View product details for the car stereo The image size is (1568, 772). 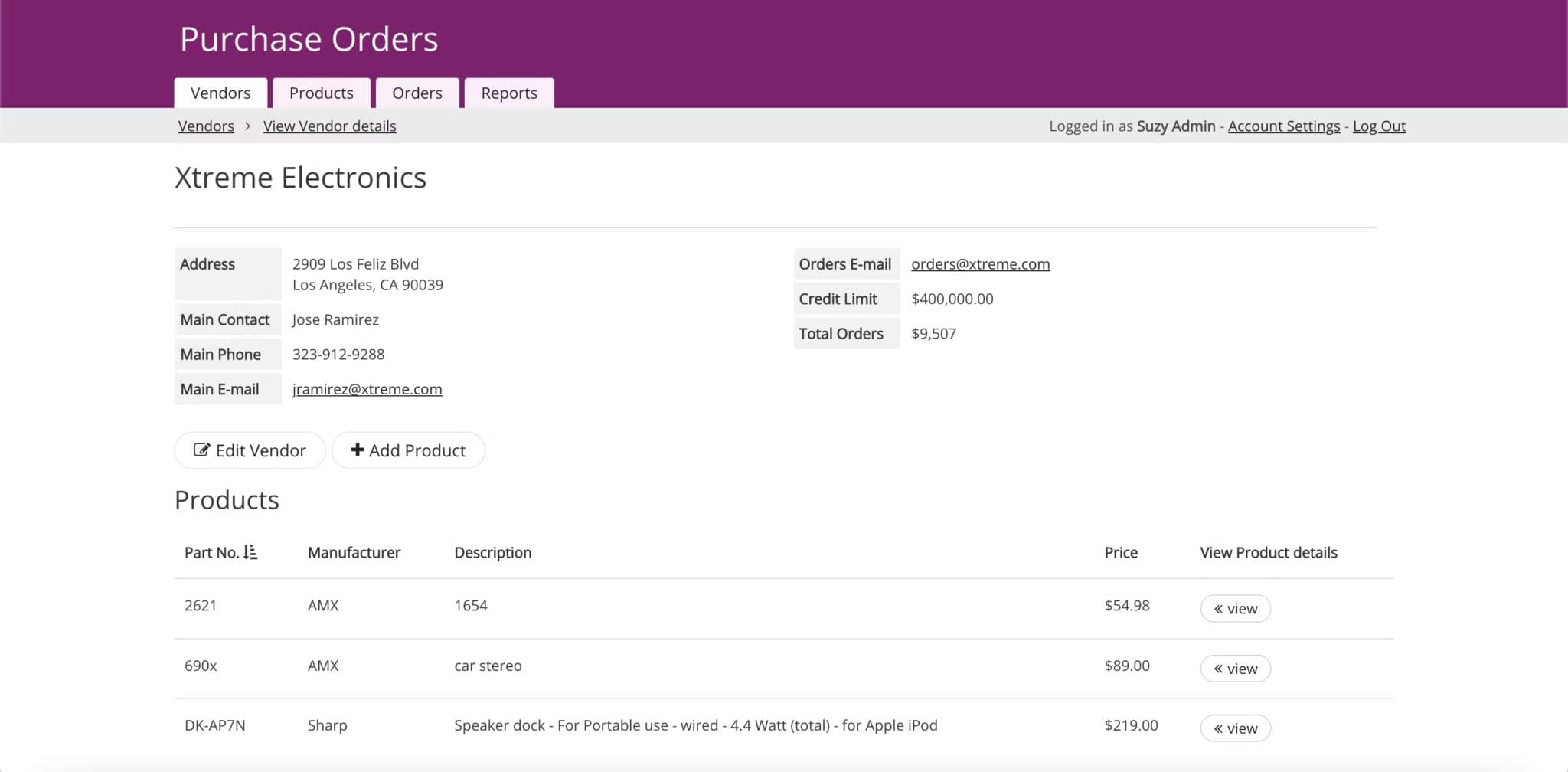(x=1235, y=668)
